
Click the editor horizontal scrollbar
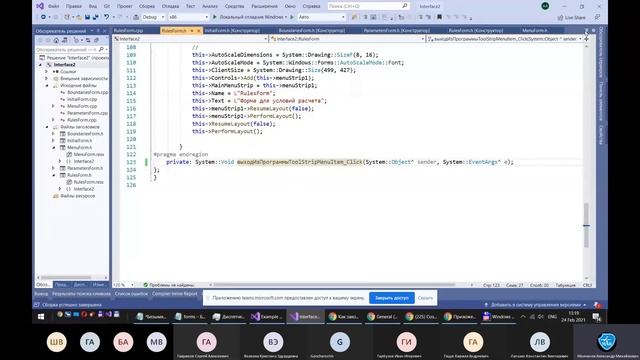pos(335,285)
